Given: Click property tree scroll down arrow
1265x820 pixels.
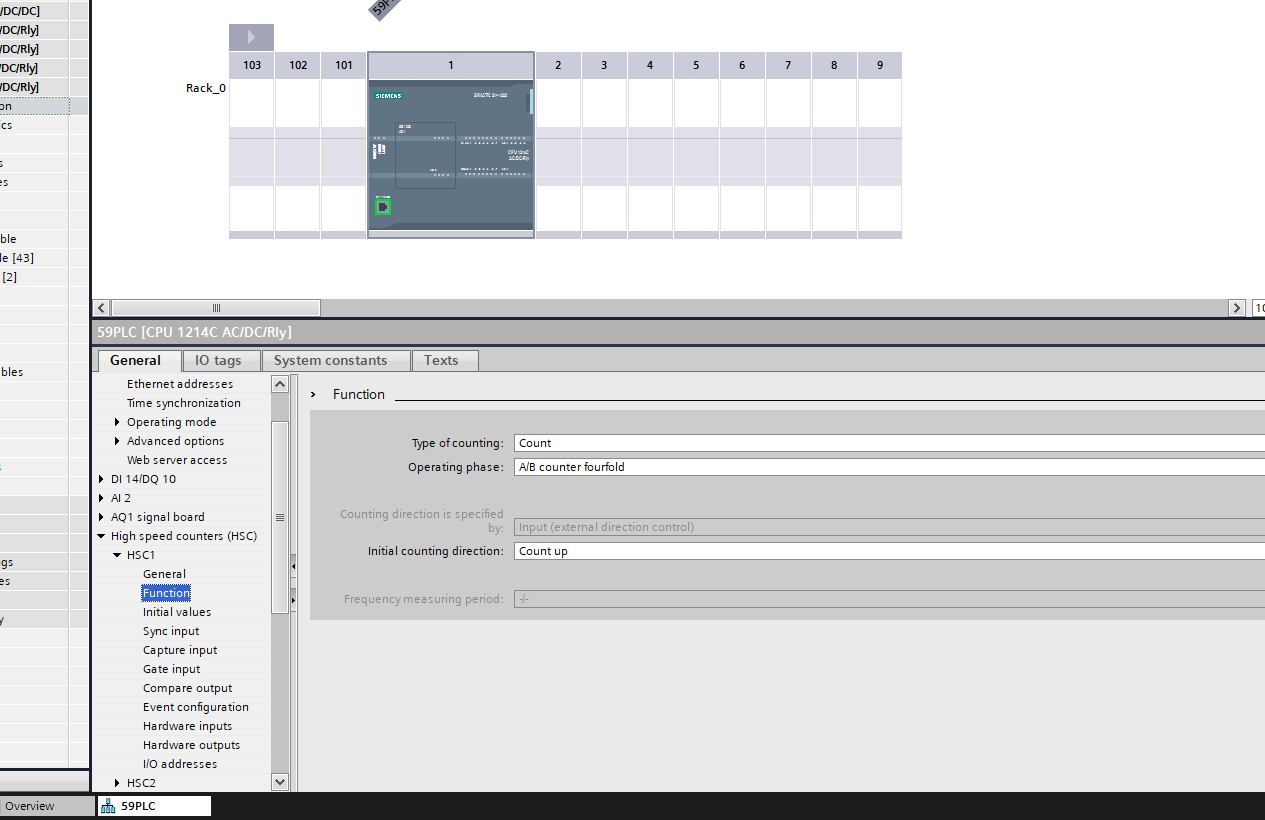Looking at the screenshot, I should point(280,782).
